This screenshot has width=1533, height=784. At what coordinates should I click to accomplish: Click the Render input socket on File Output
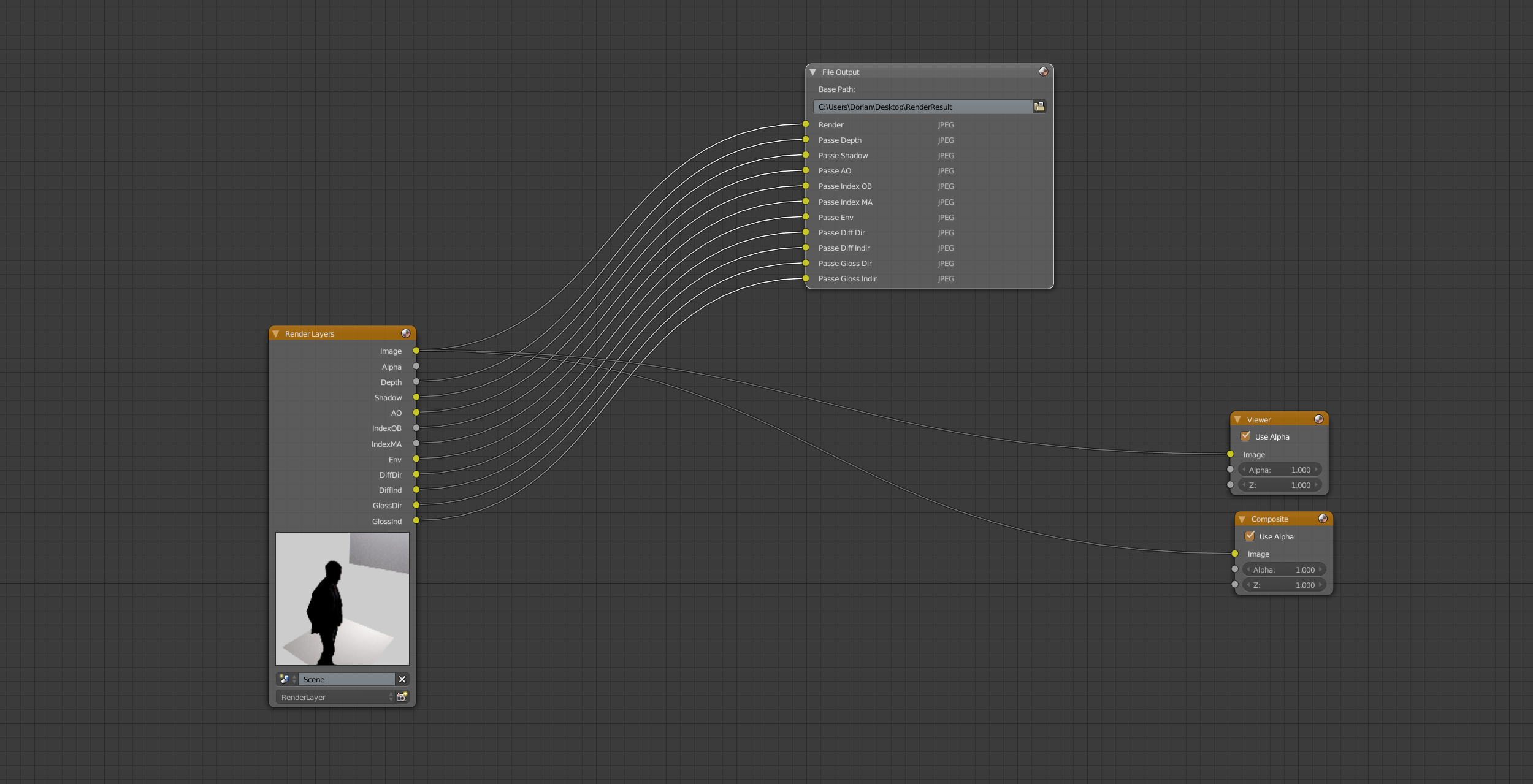pos(806,124)
